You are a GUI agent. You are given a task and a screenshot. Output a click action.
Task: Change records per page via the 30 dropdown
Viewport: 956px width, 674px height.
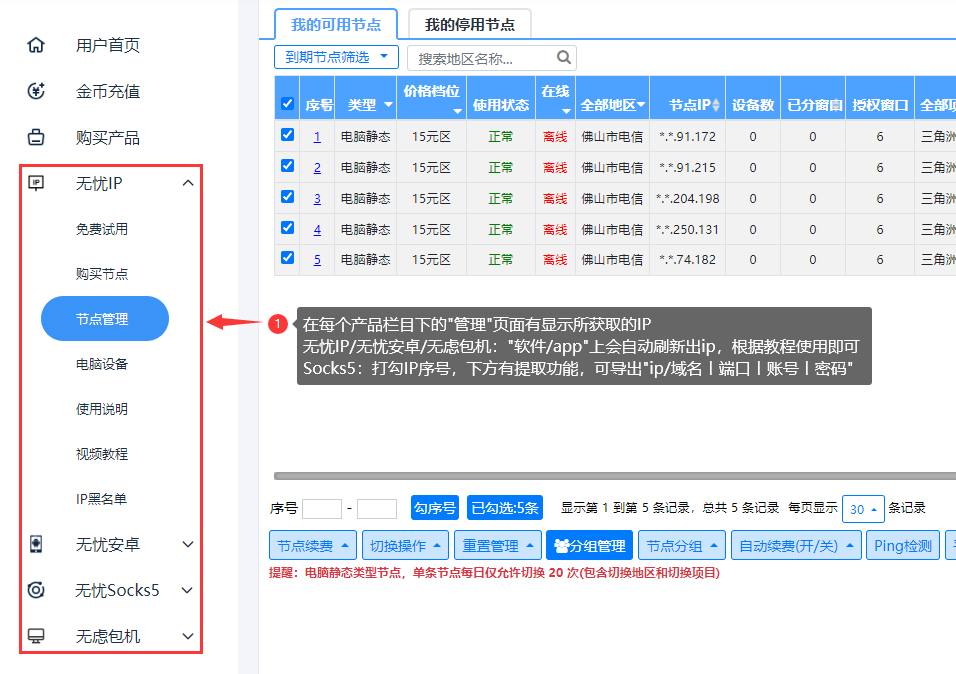tap(862, 509)
